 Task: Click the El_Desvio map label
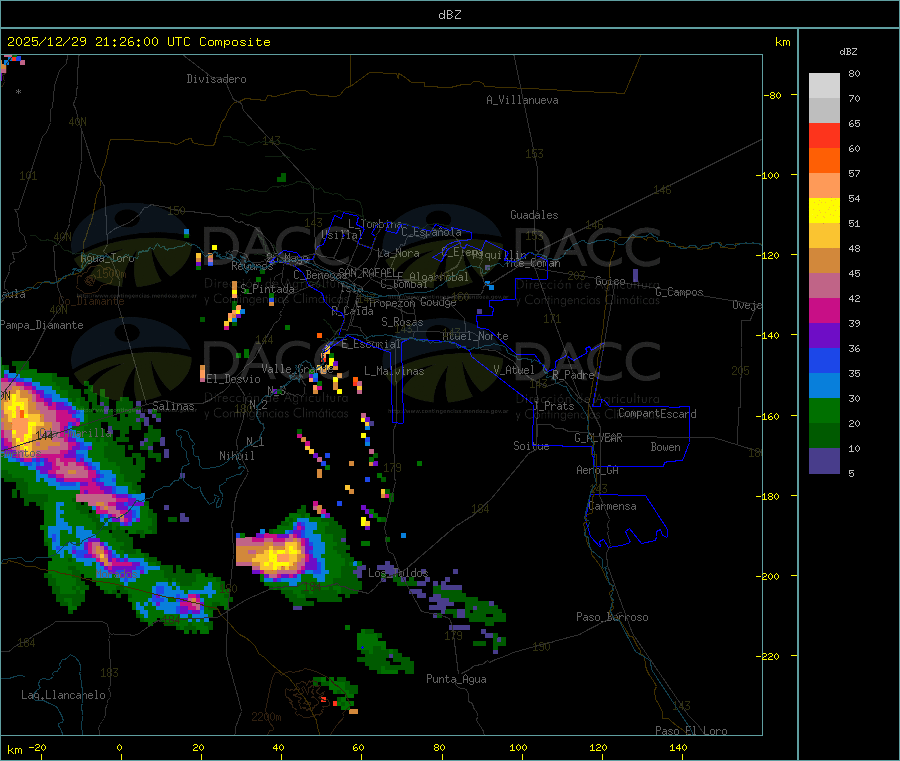(x=233, y=379)
